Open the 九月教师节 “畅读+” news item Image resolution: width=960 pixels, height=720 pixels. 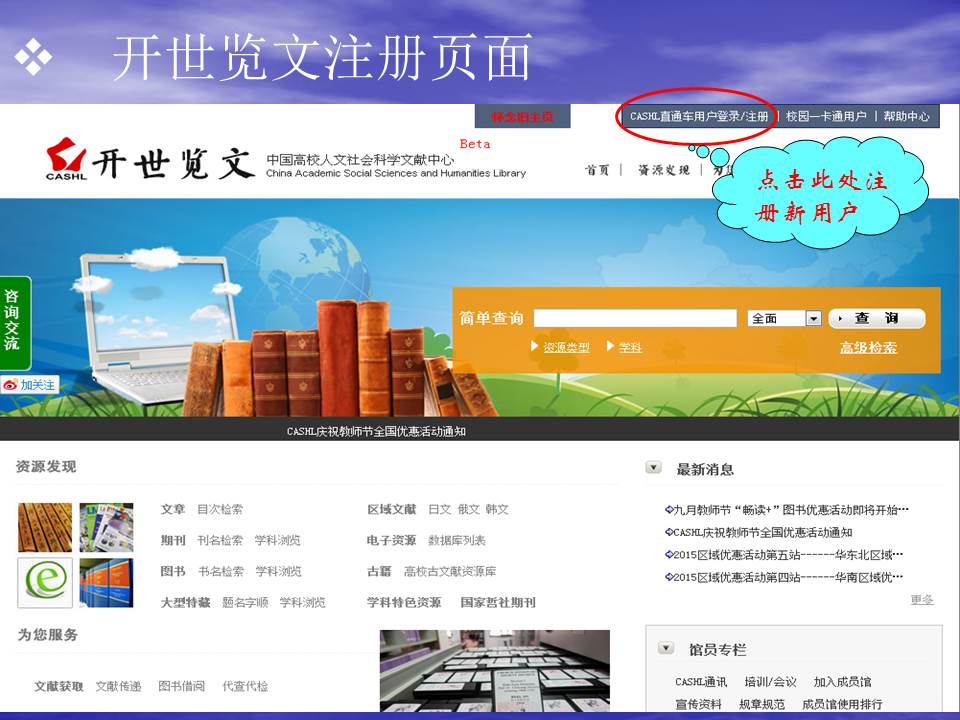pos(787,510)
